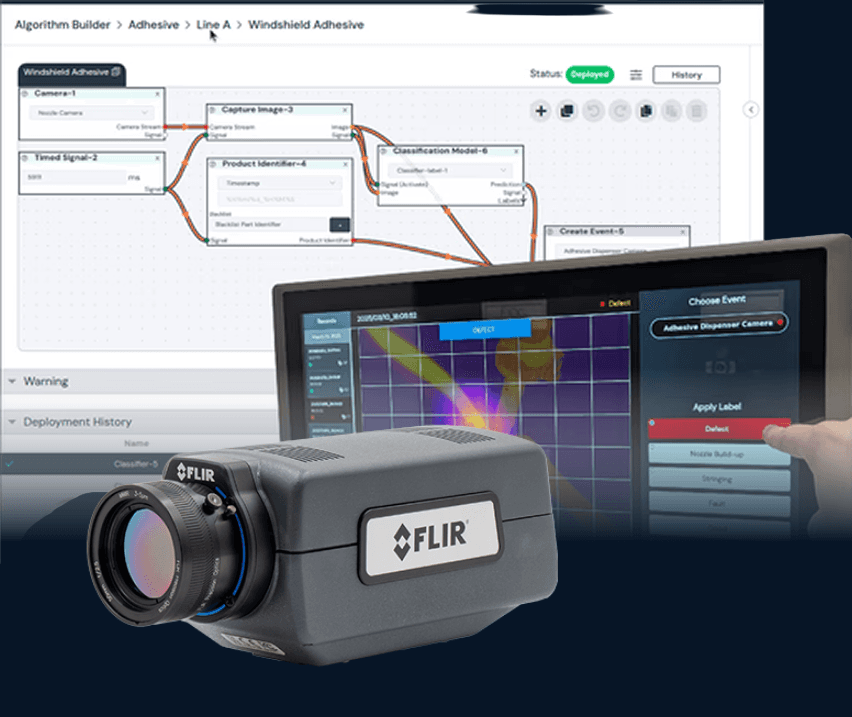Screen dimensions: 852x717
Task: Go to Algorithm Builder breadcrumb
Action: coord(62,25)
